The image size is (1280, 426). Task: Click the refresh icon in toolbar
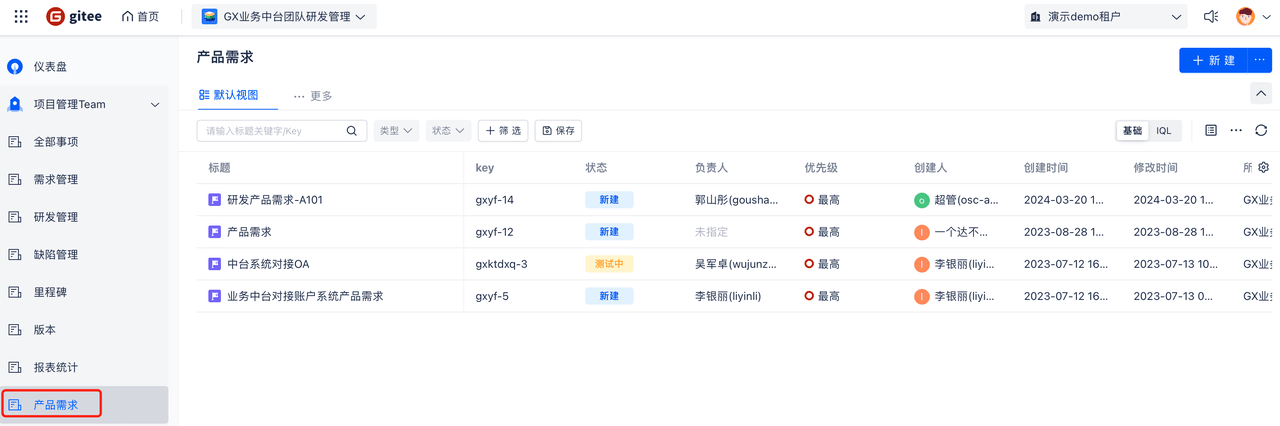click(x=1261, y=131)
